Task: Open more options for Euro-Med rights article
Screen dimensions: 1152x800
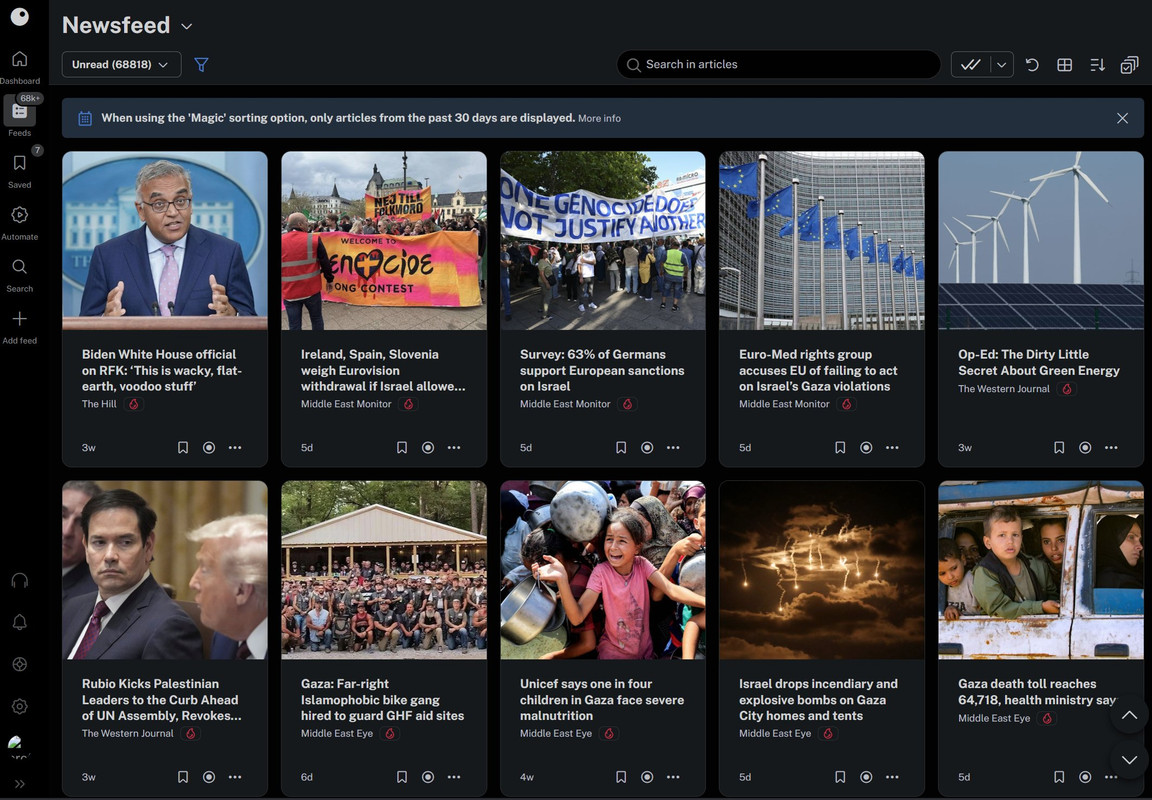Action: (892, 447)
